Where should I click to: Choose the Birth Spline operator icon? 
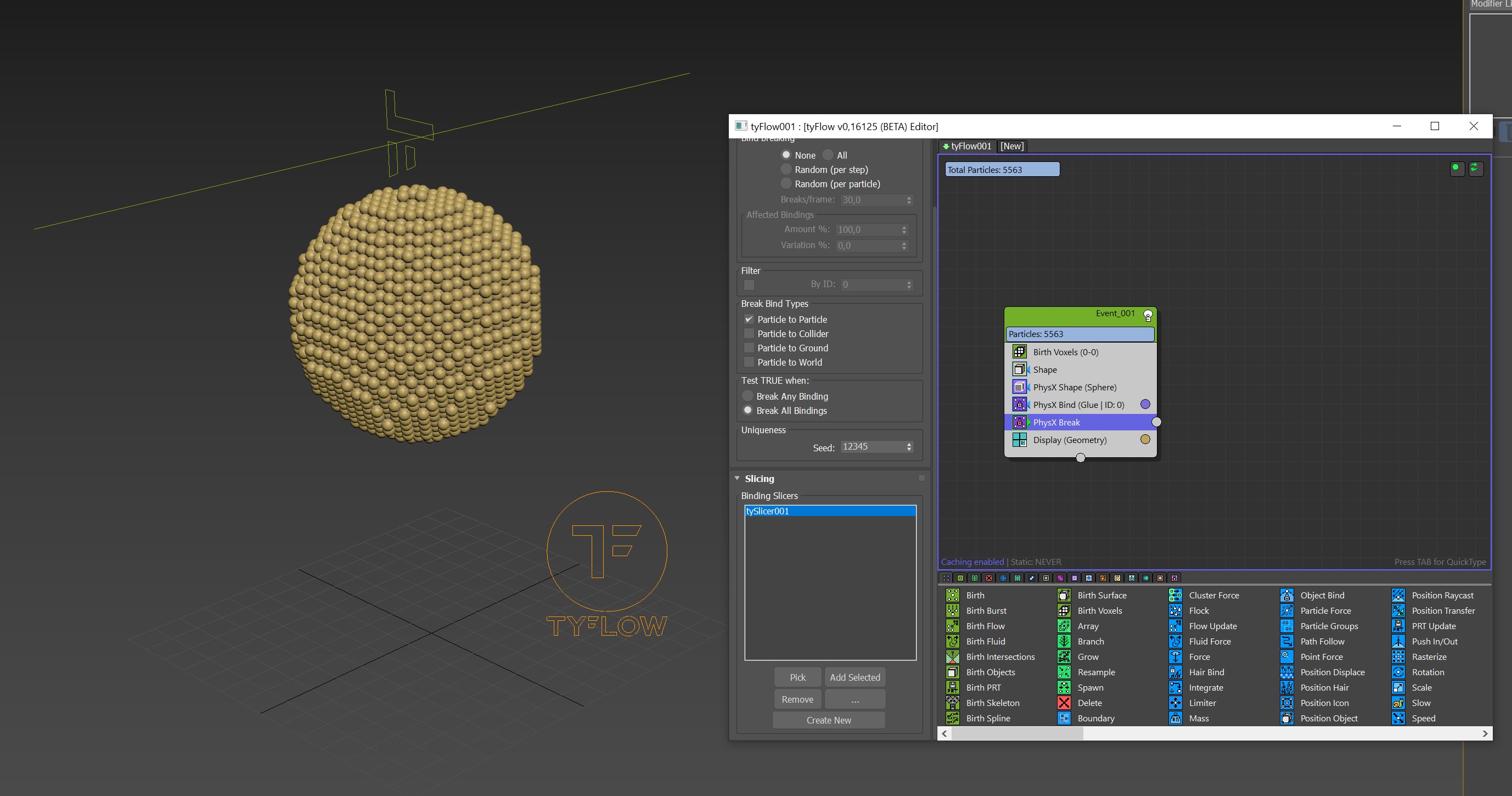pos(953,718)
